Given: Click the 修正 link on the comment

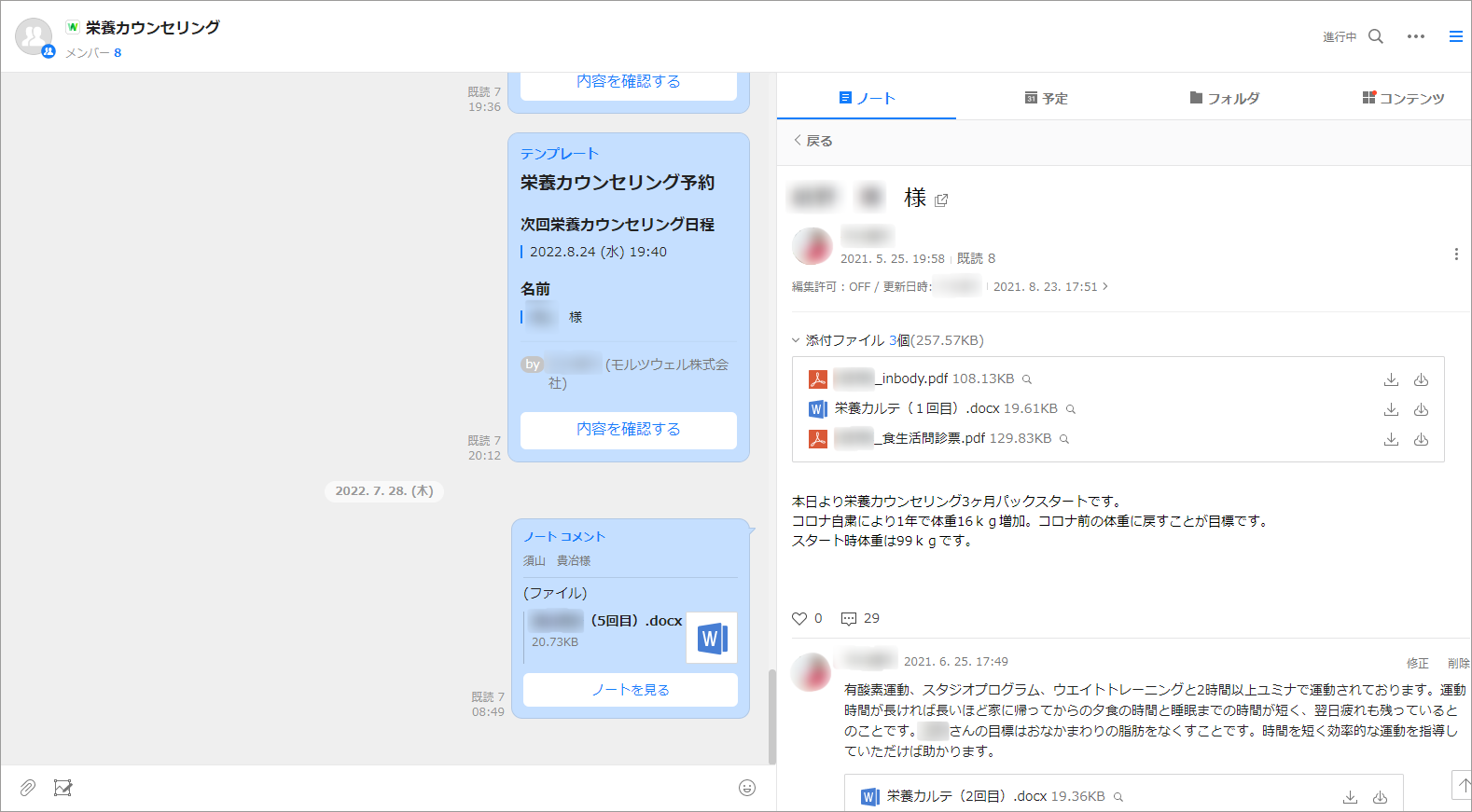Looking at the screenshot, I should 1417,663.
